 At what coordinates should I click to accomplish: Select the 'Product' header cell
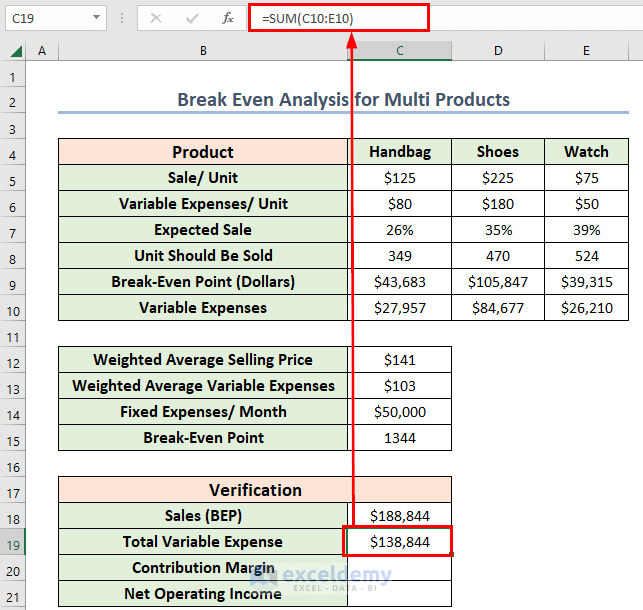tap(203, 152)
